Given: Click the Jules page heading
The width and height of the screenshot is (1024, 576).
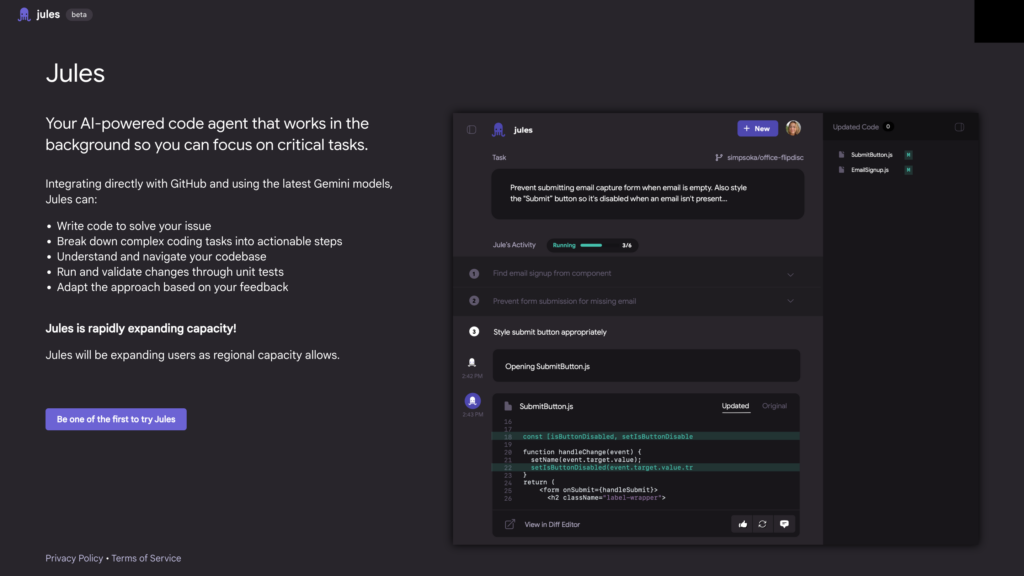Looking at the screenshot, I should tap(75, 73).
